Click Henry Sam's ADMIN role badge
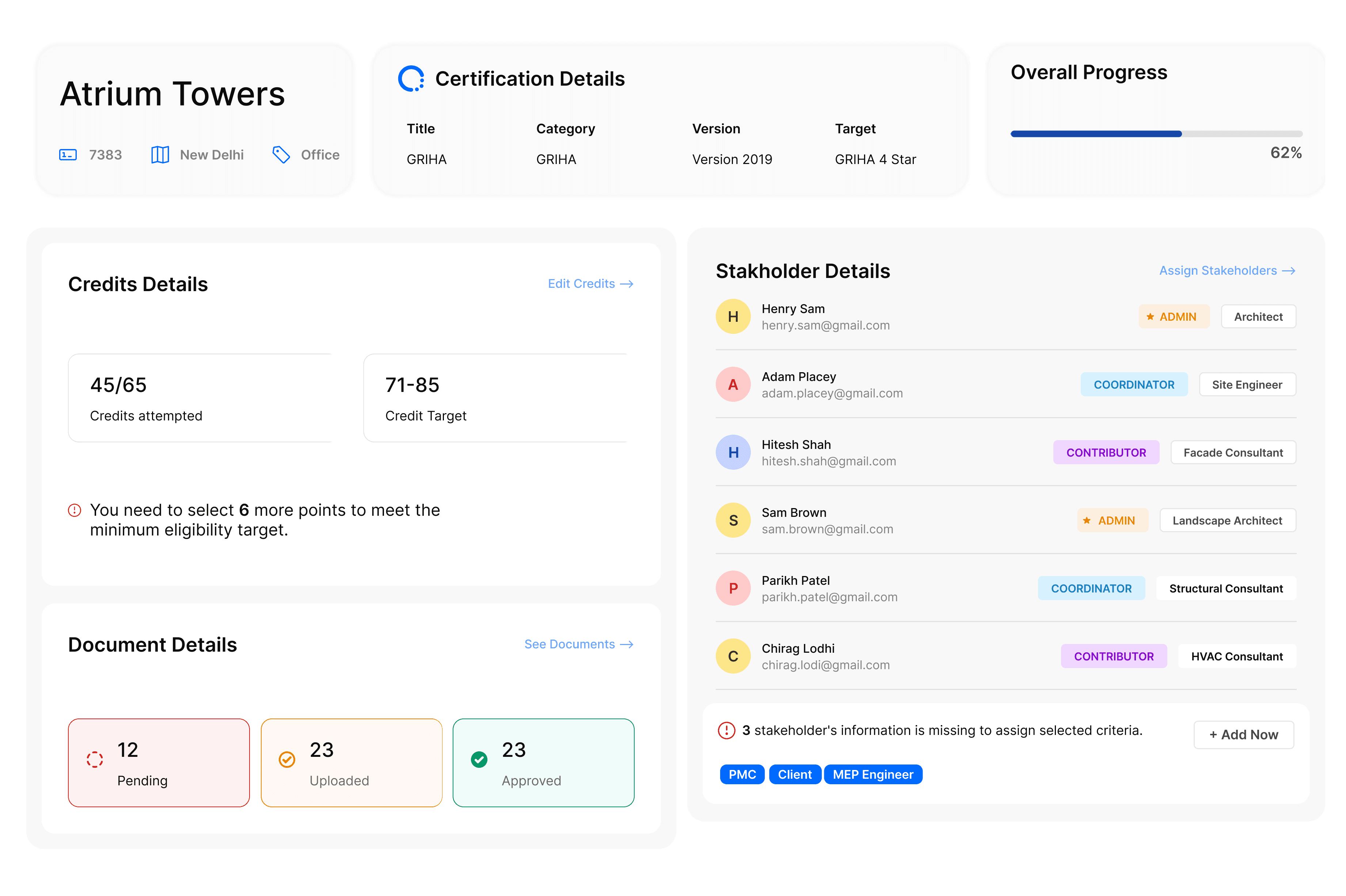This screenshot has width=1346, height=896. click(x=1174, y=317)
